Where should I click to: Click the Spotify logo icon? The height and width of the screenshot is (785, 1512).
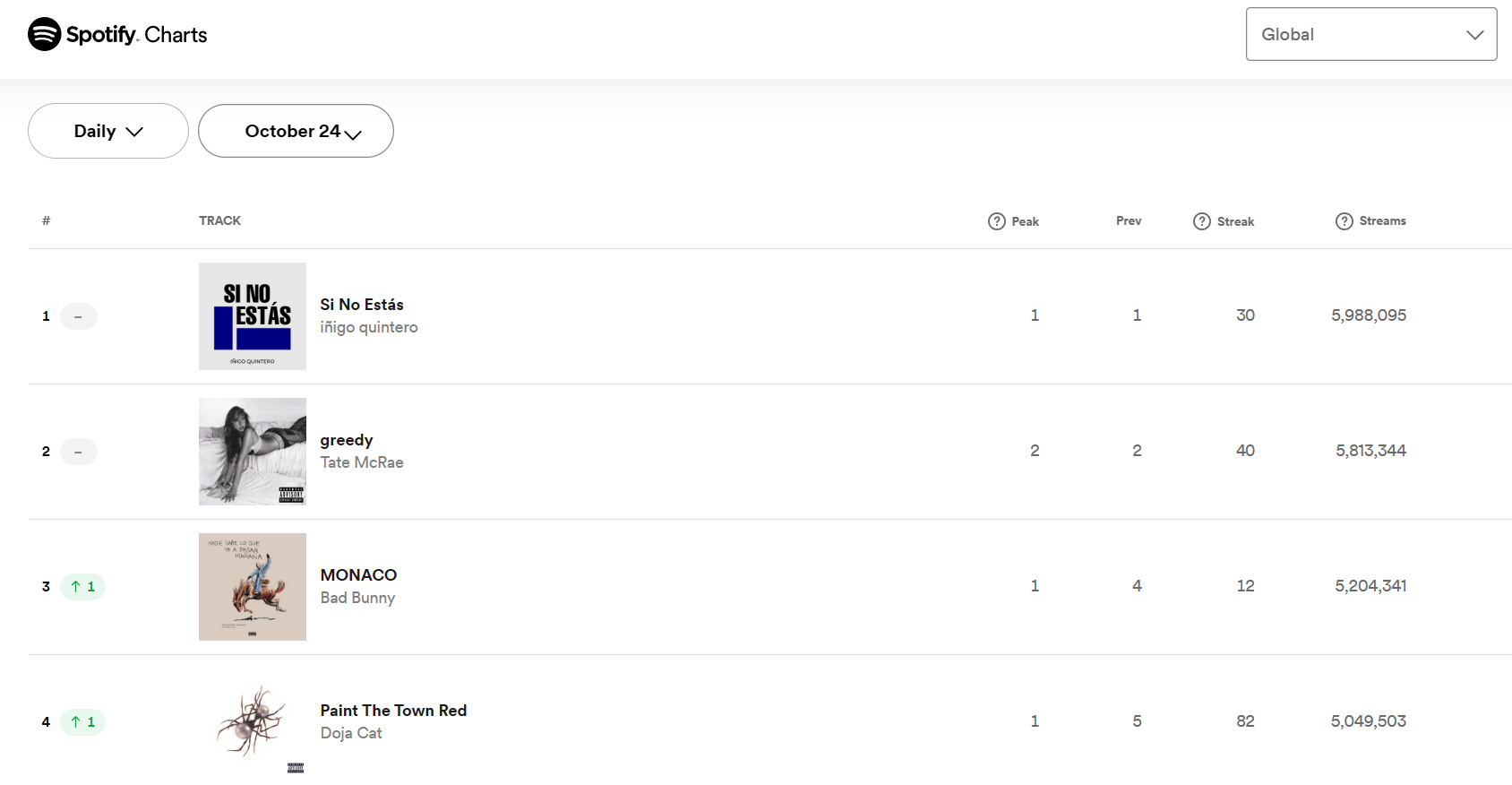click(44, 34)
